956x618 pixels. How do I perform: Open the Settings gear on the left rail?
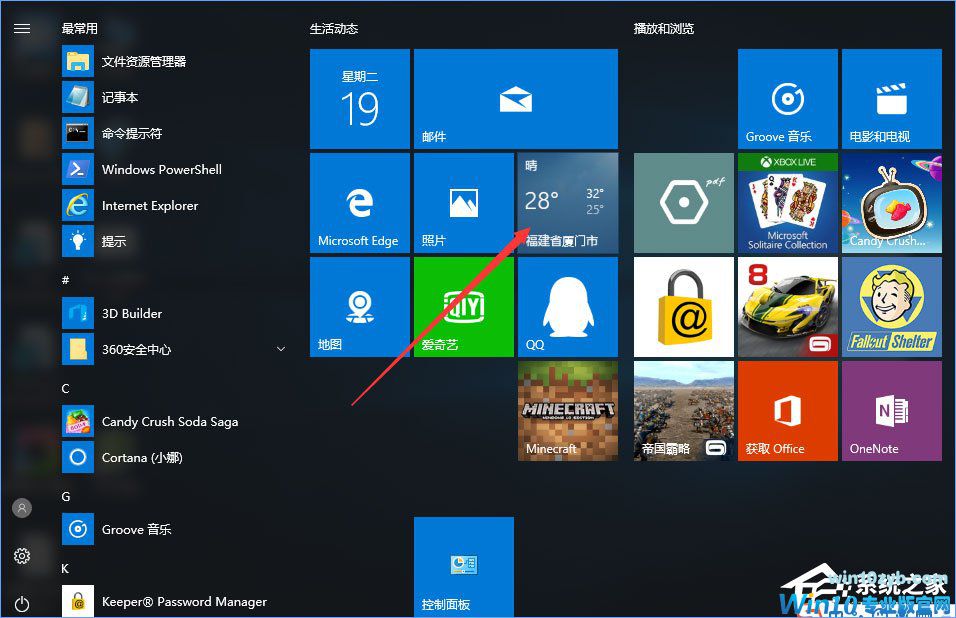click(22, 556)
